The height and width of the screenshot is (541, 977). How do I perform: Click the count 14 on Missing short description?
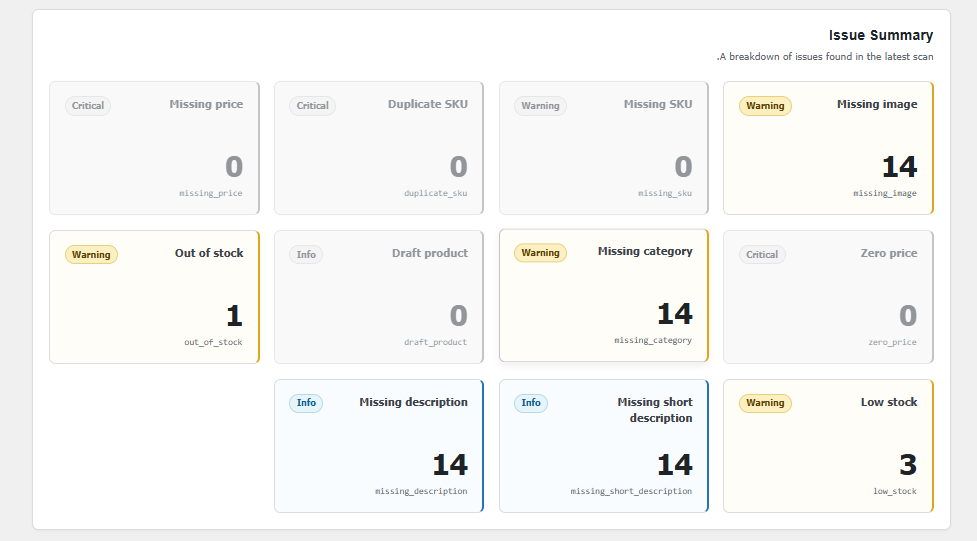(675, 465)
